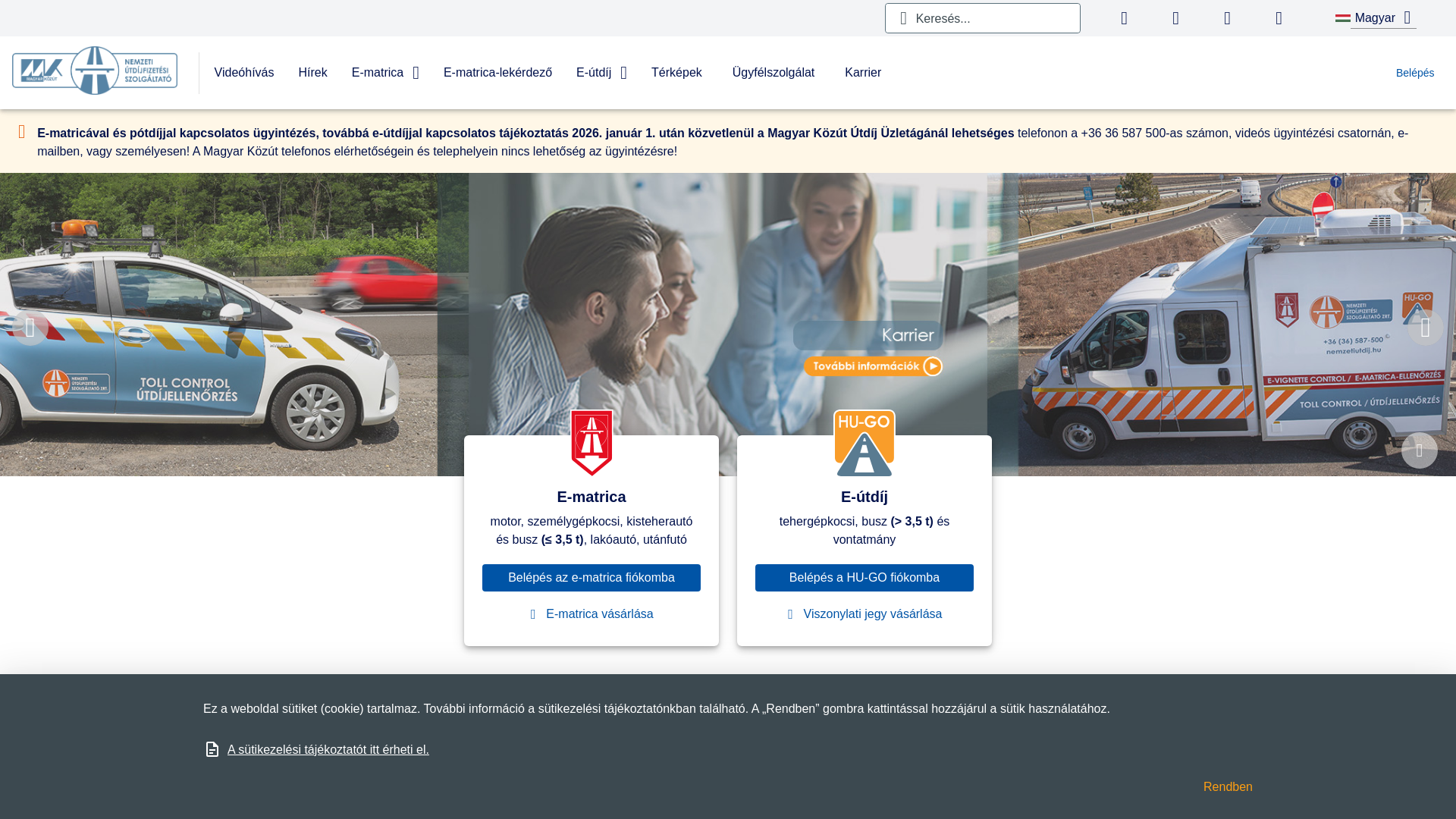Open the Magyar language dropdown

1383,18
